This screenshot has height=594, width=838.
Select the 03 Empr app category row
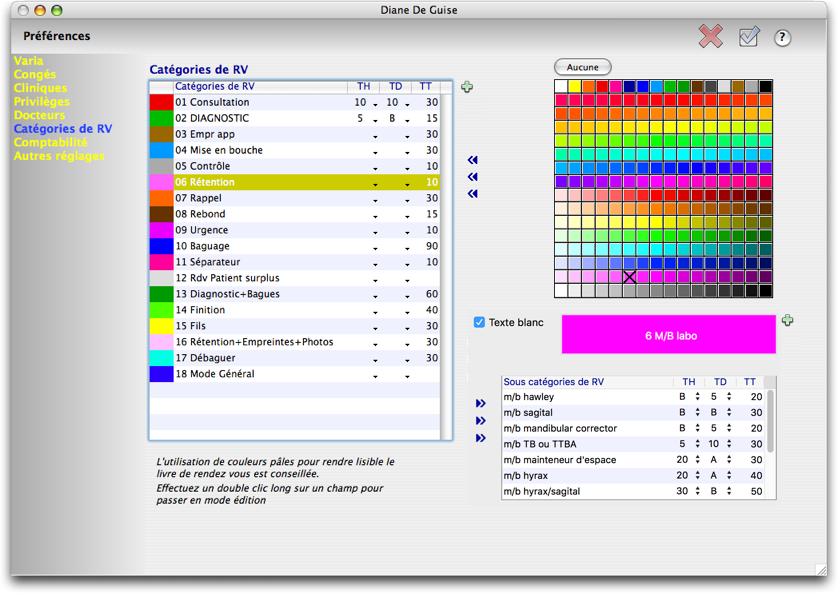point(295,134)
